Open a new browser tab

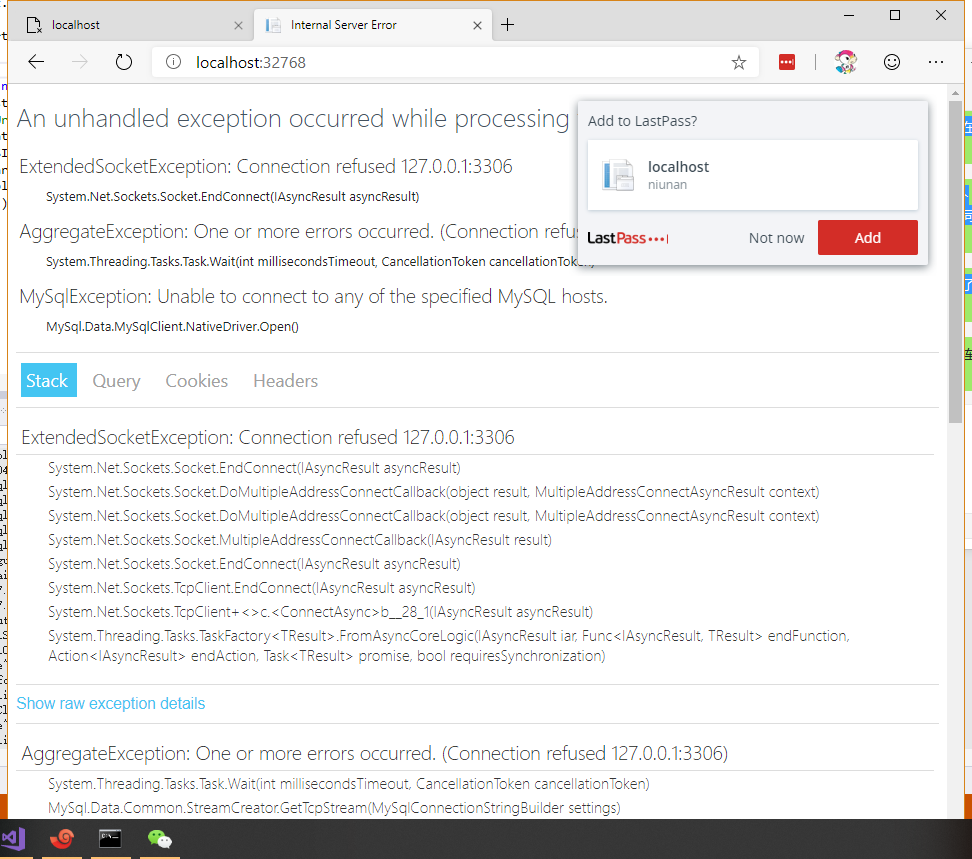click(x=507, y=25)
